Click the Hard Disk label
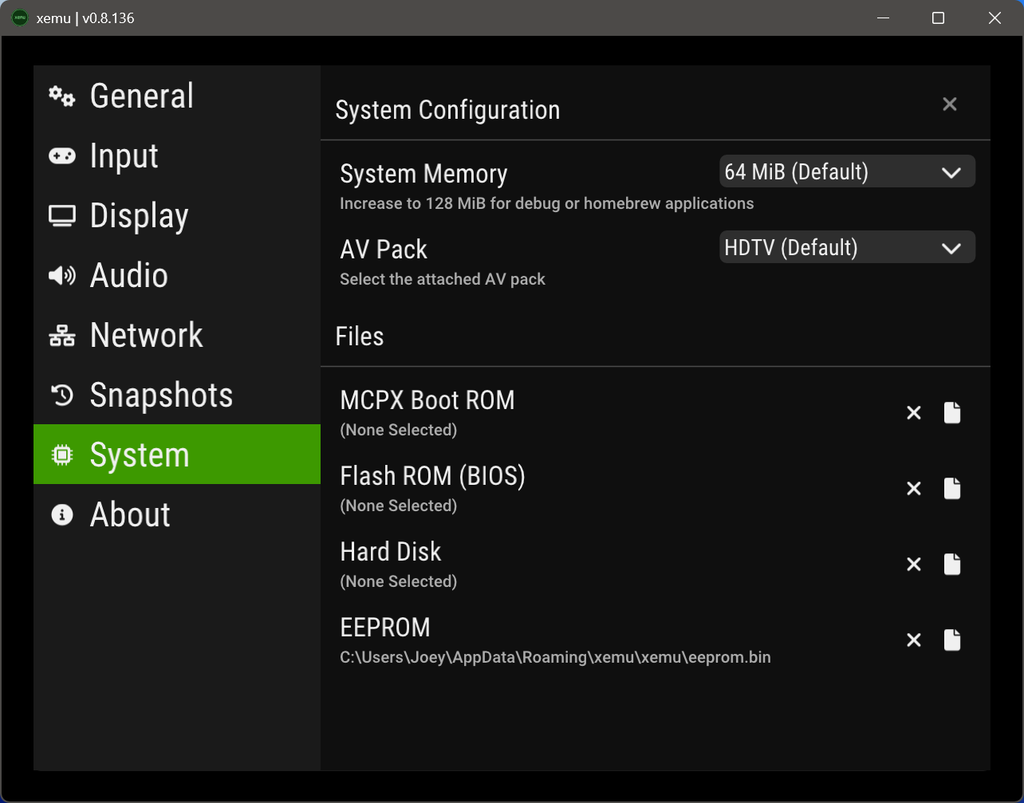The height and width of the screenshot is (803, 1024). (x=391, y=552)
